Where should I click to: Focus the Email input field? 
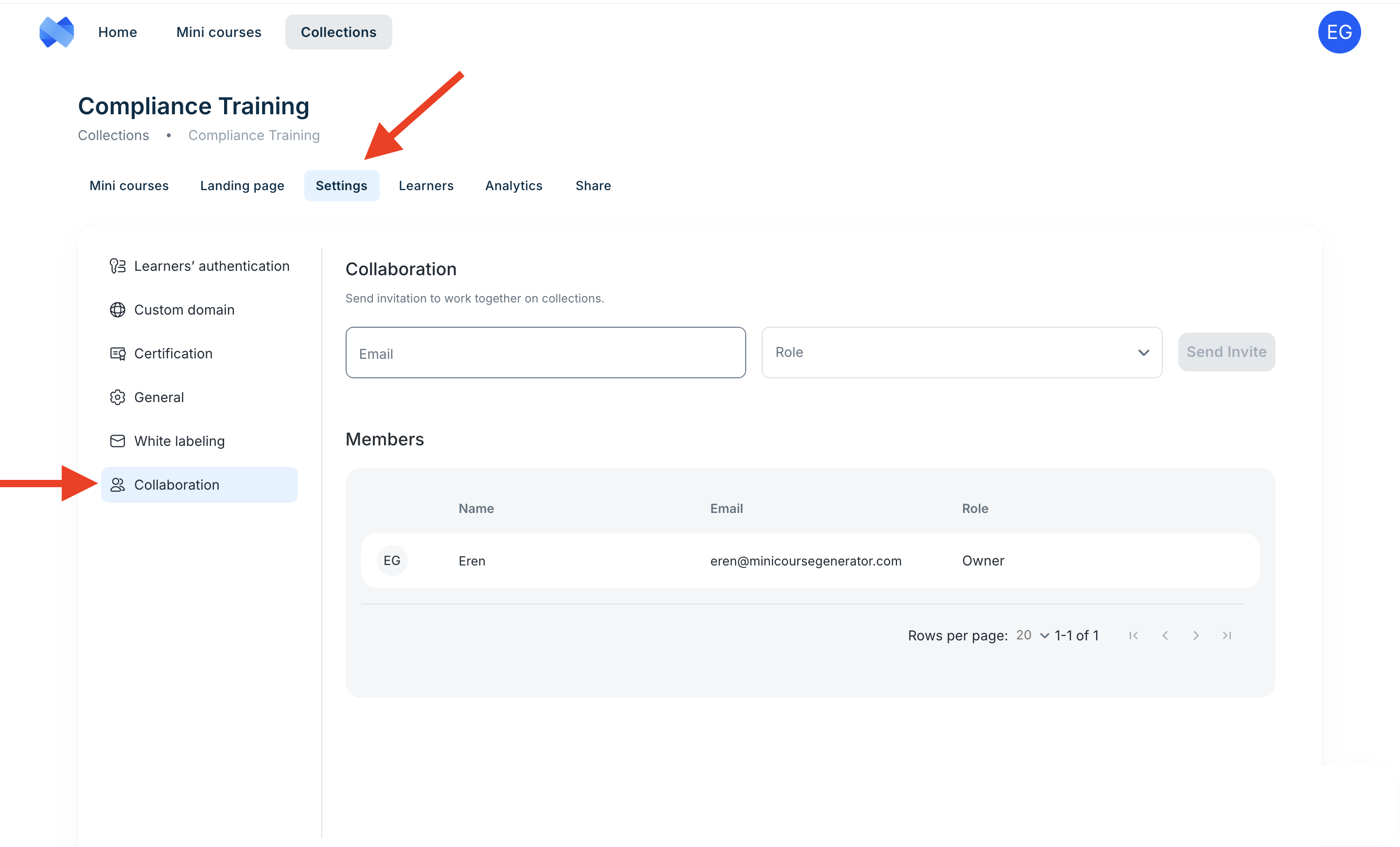[545, 353]
